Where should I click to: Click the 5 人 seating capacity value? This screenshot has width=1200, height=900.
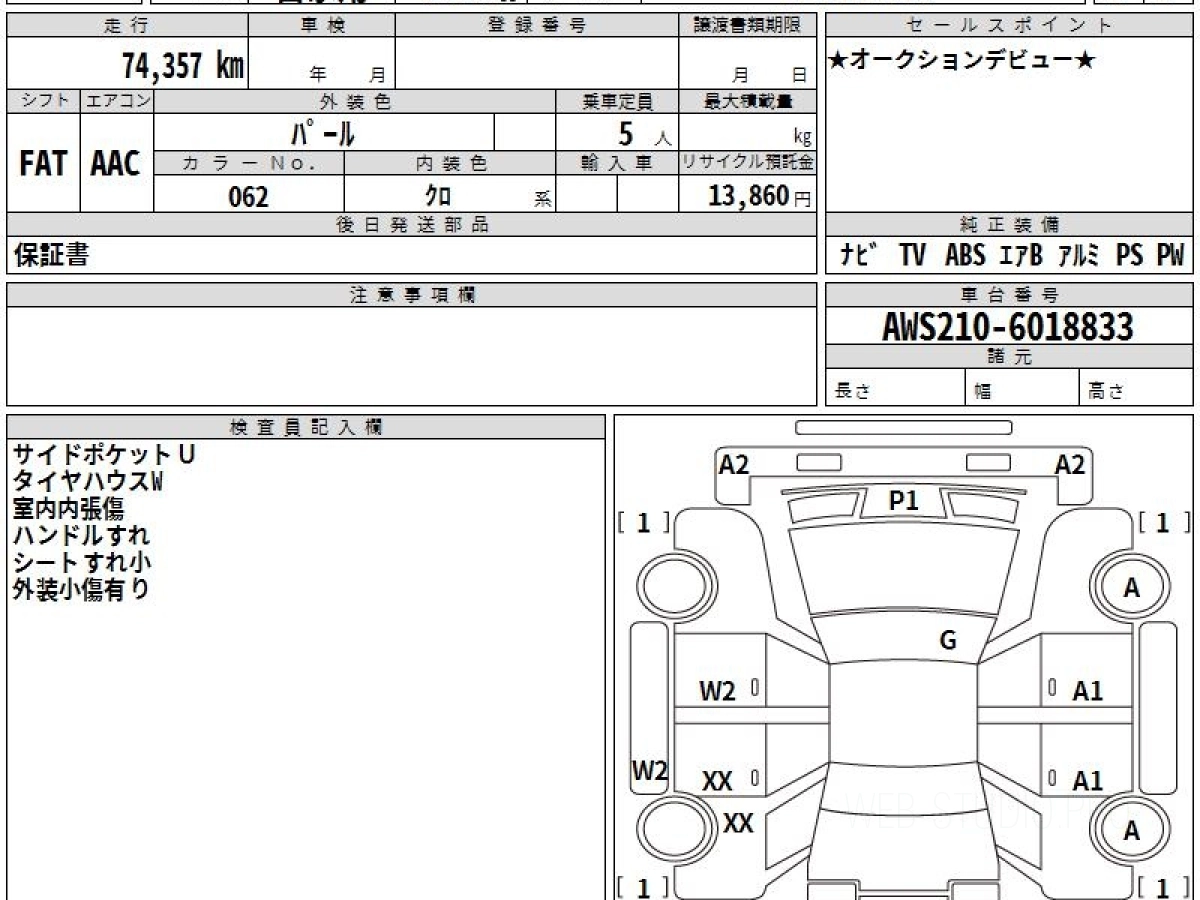point(644,133)
